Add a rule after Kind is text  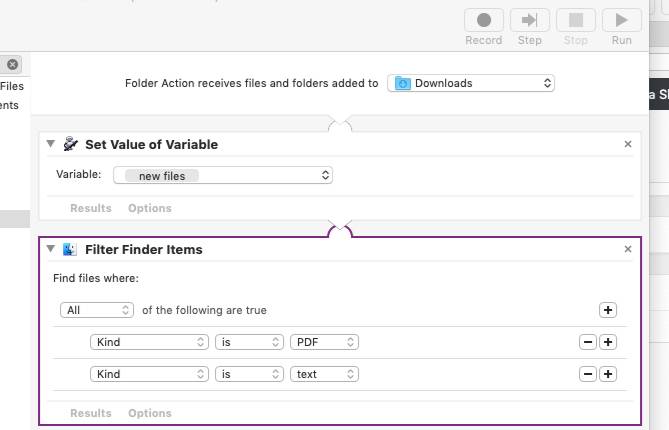point(608,374)
